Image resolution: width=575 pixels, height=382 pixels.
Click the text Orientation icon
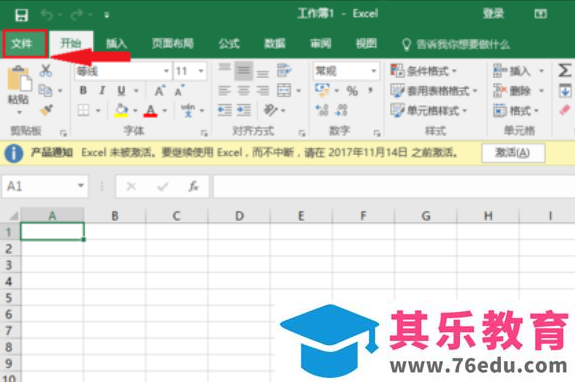click(x=271, y=110)
